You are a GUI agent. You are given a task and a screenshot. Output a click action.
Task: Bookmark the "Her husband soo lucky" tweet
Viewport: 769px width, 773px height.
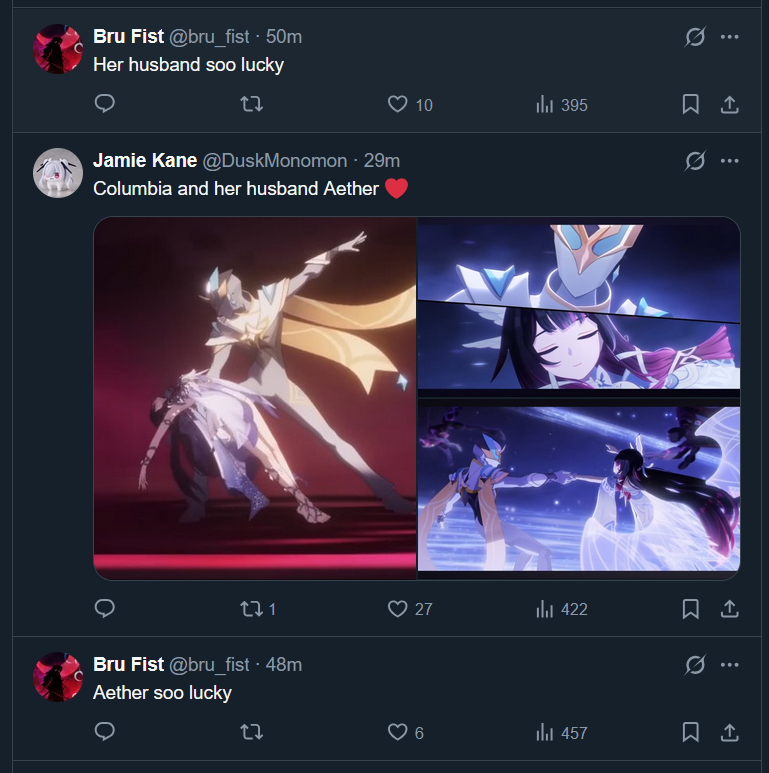(690, 104)
